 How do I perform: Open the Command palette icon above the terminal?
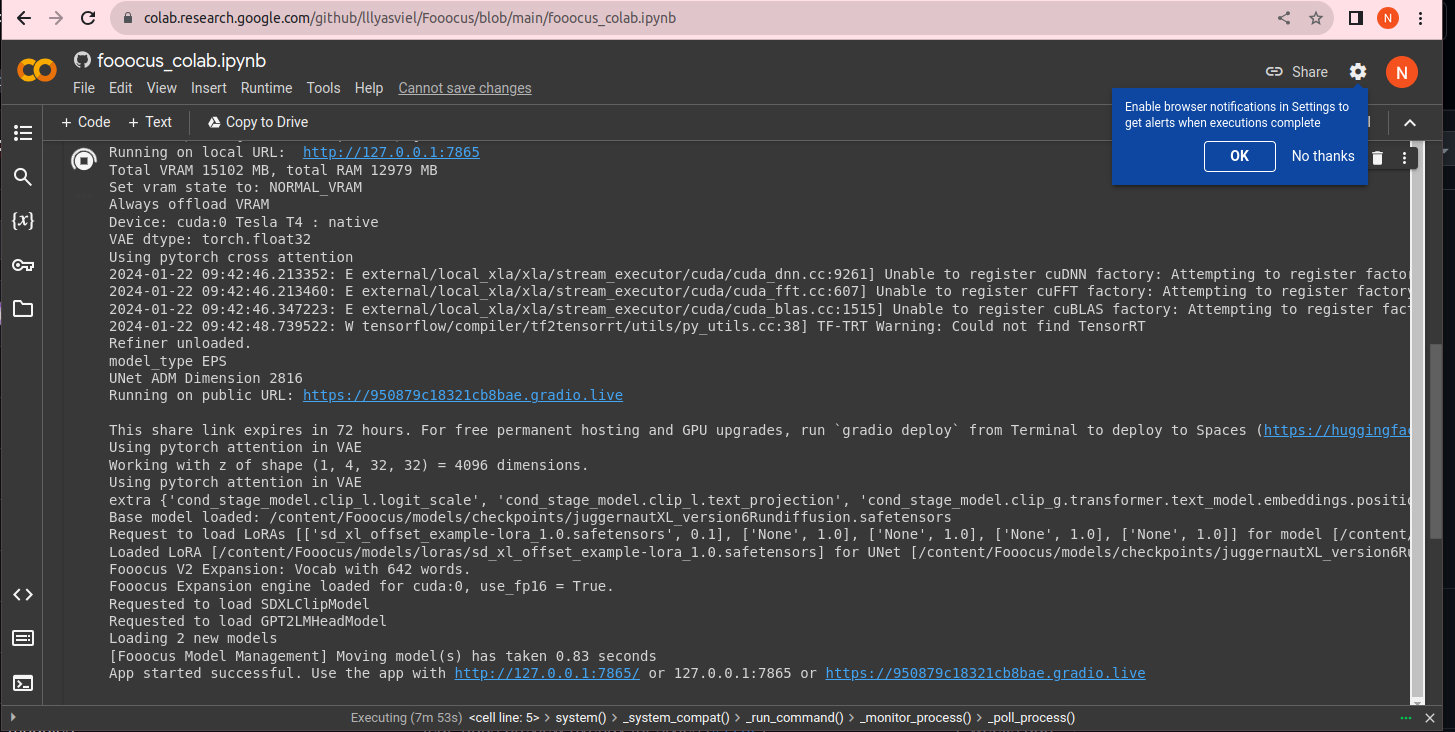pos(22,638)
